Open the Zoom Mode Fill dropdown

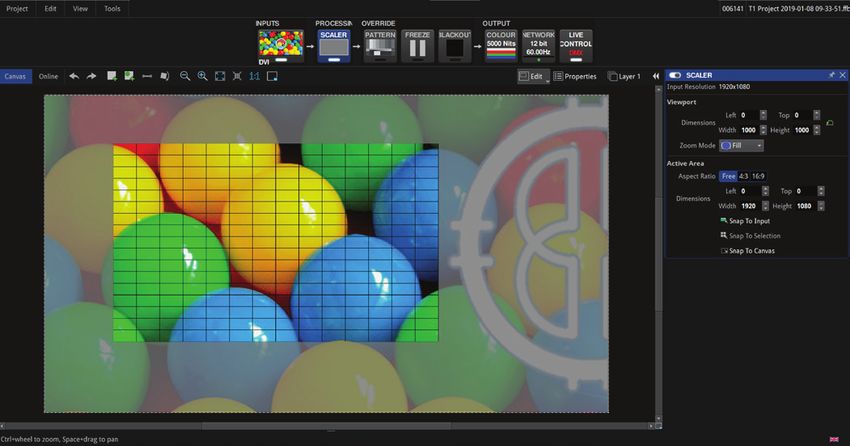click(x=741, y=145)
